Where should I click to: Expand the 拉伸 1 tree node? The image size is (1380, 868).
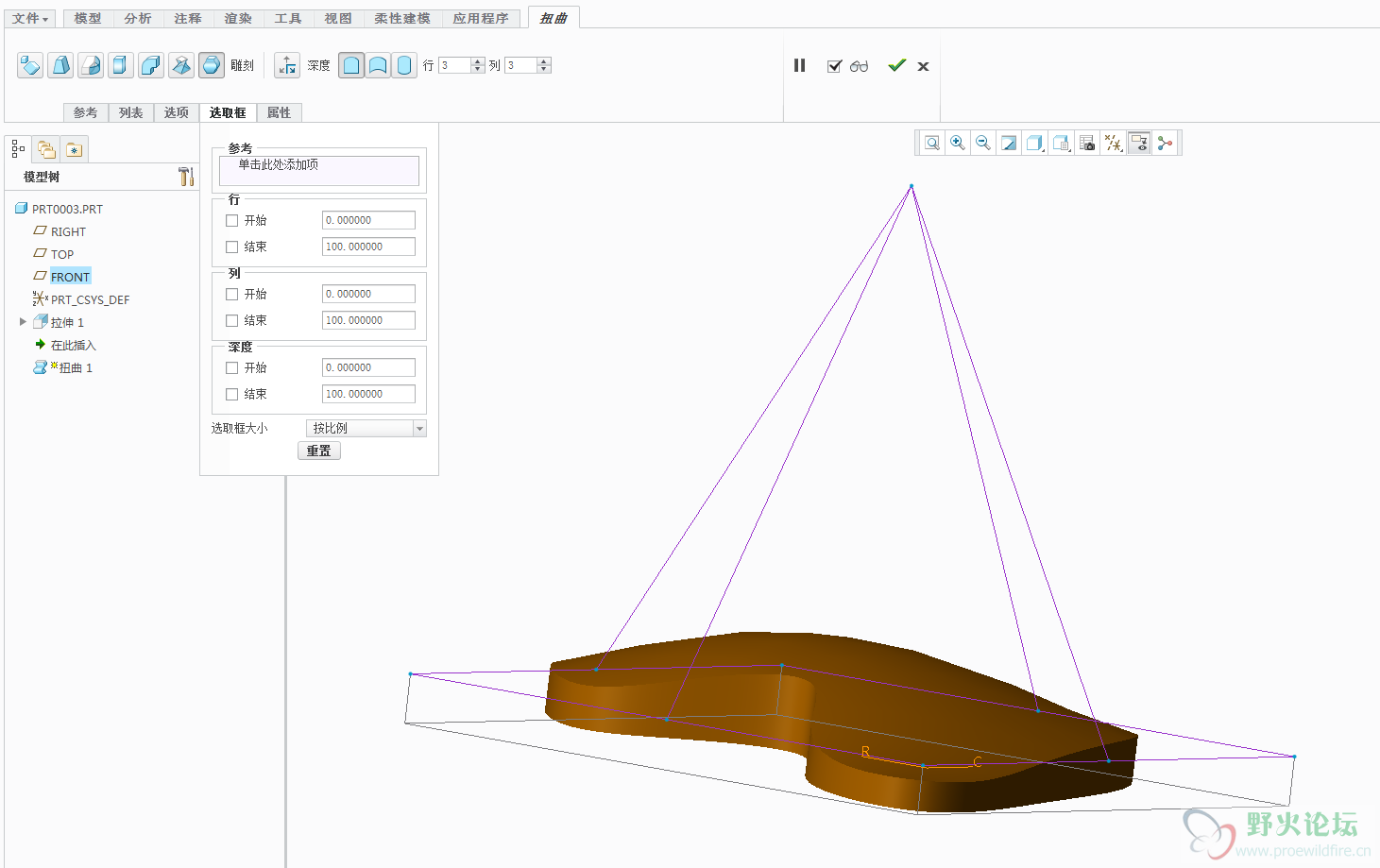(23, 322)
